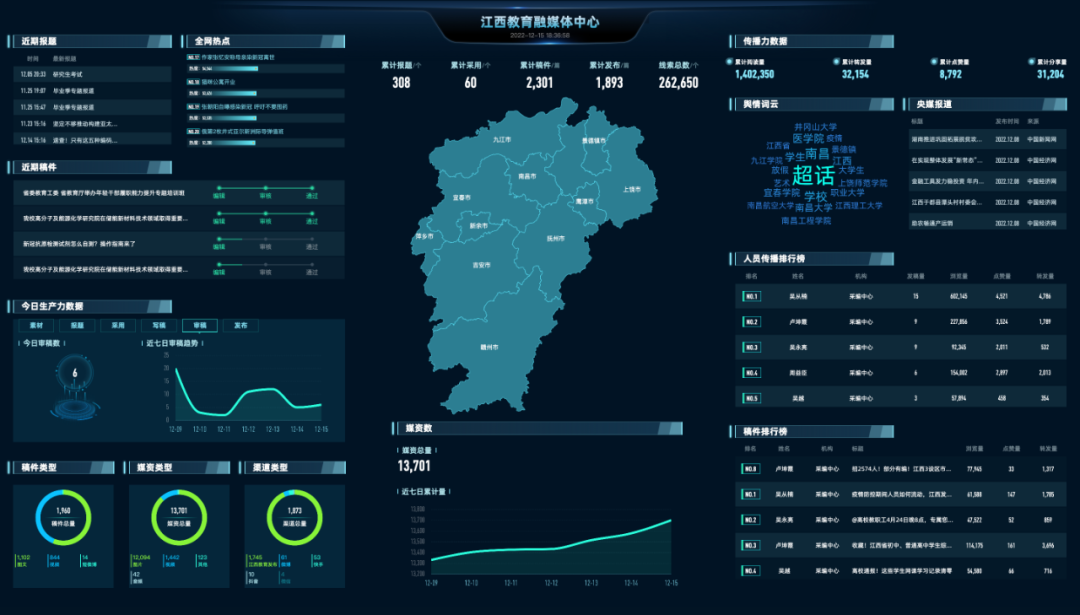1080x615 pixels.
Task: Select 南昌市 on the map
Action: (x=526, y=176)
